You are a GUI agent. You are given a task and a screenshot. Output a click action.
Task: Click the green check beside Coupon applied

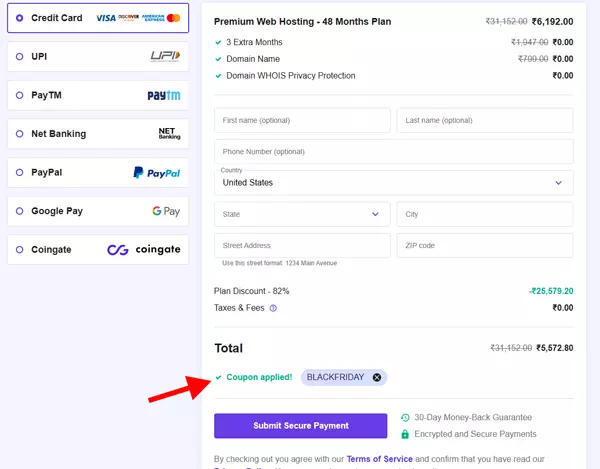tap(218, 377)
